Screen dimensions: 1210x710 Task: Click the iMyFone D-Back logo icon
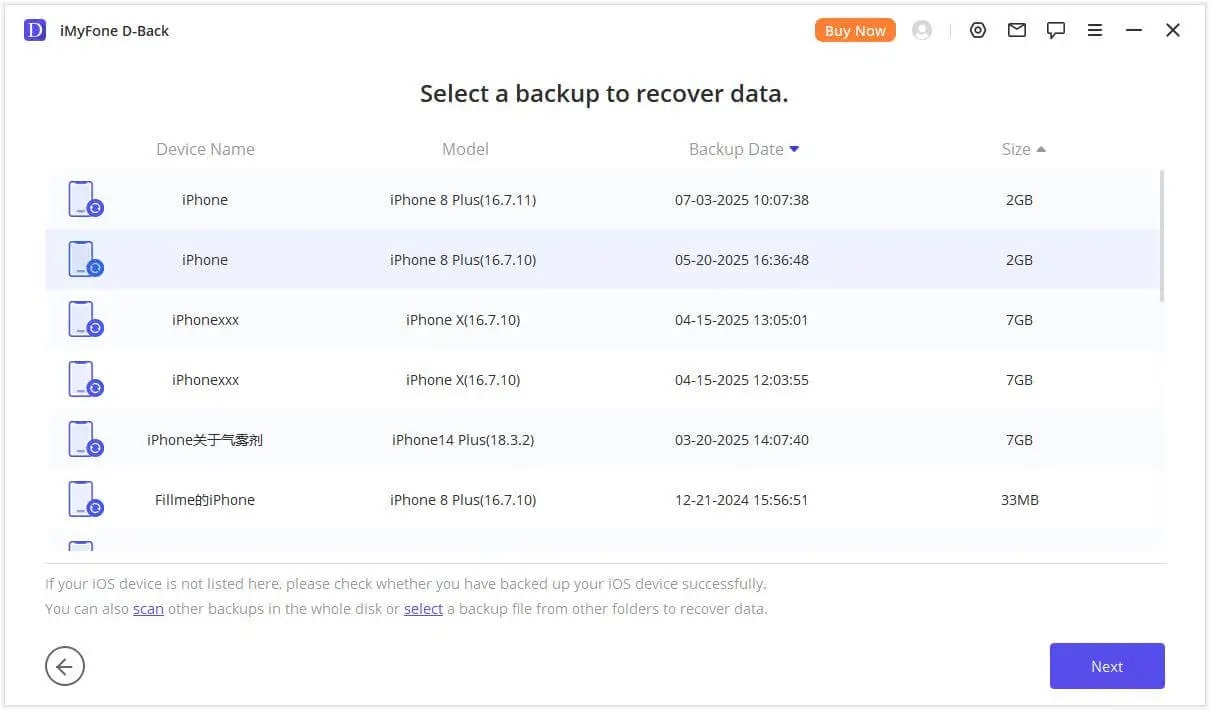(35, 31)
